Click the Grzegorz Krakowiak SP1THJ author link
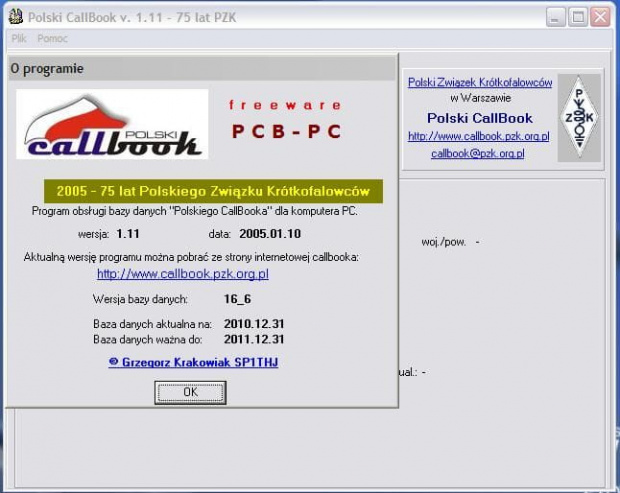This screenshot has height=493, width=620. 193,362
